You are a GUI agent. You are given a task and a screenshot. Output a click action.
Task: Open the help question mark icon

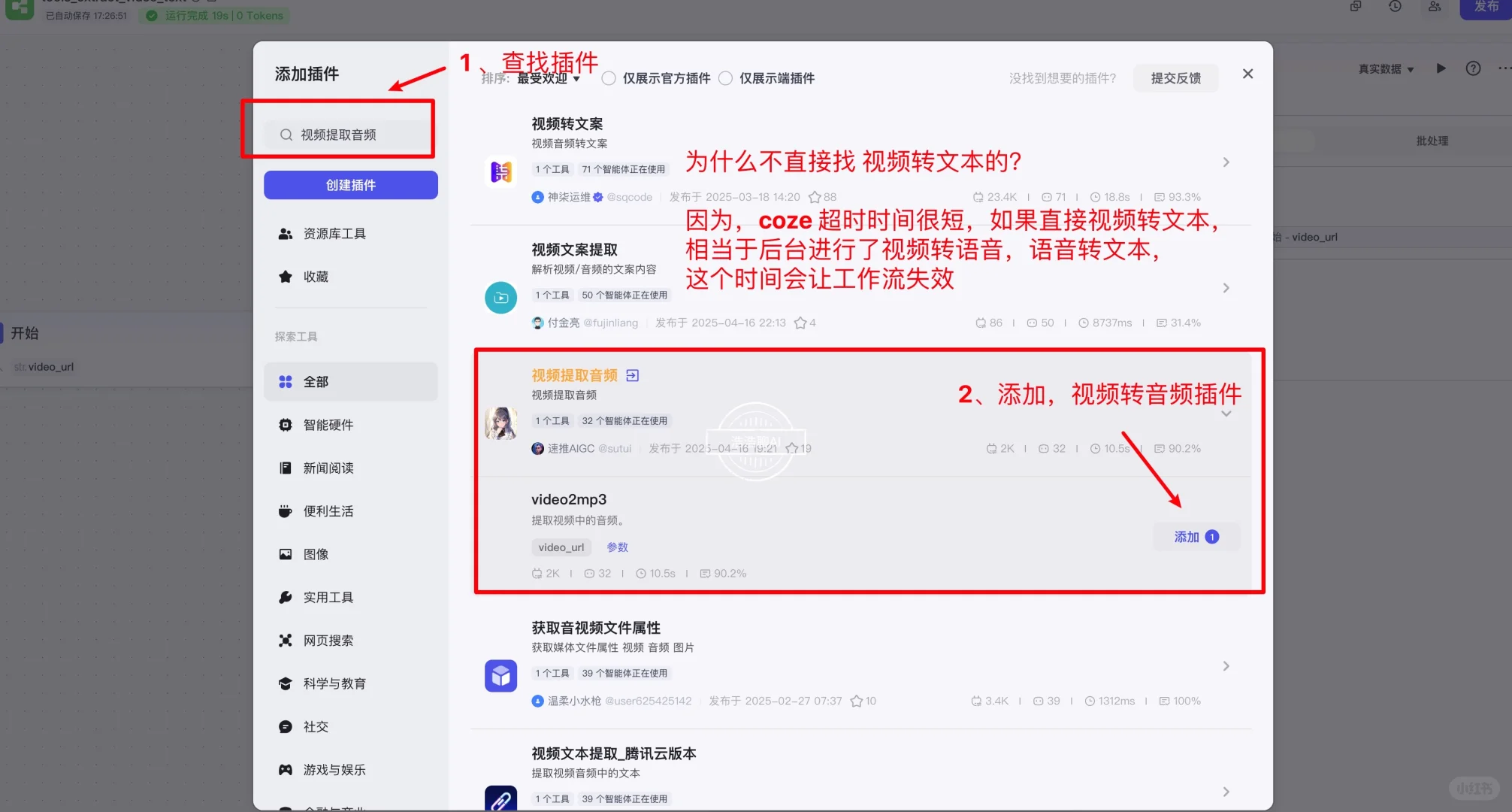1472,68
